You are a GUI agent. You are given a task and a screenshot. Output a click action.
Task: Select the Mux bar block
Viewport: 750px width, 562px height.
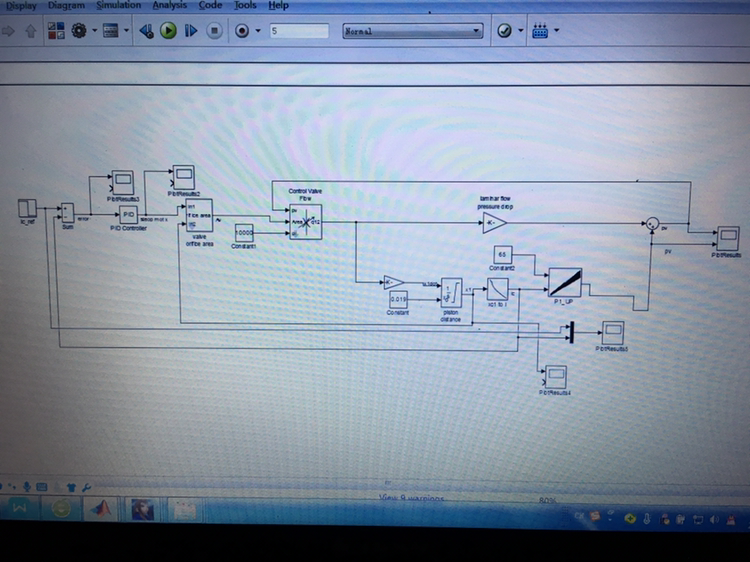point(572,332)
